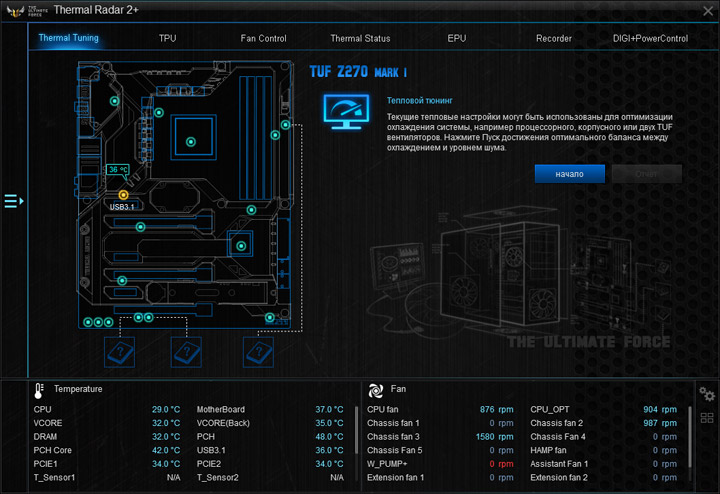Image resolution: width=720 pixels, height=494 pixels.
Task: Click the HAMP fan label
Action: 548,450
